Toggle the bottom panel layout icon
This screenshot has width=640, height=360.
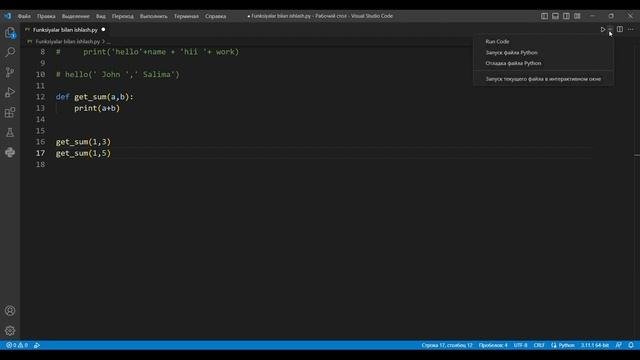point(556,16)
